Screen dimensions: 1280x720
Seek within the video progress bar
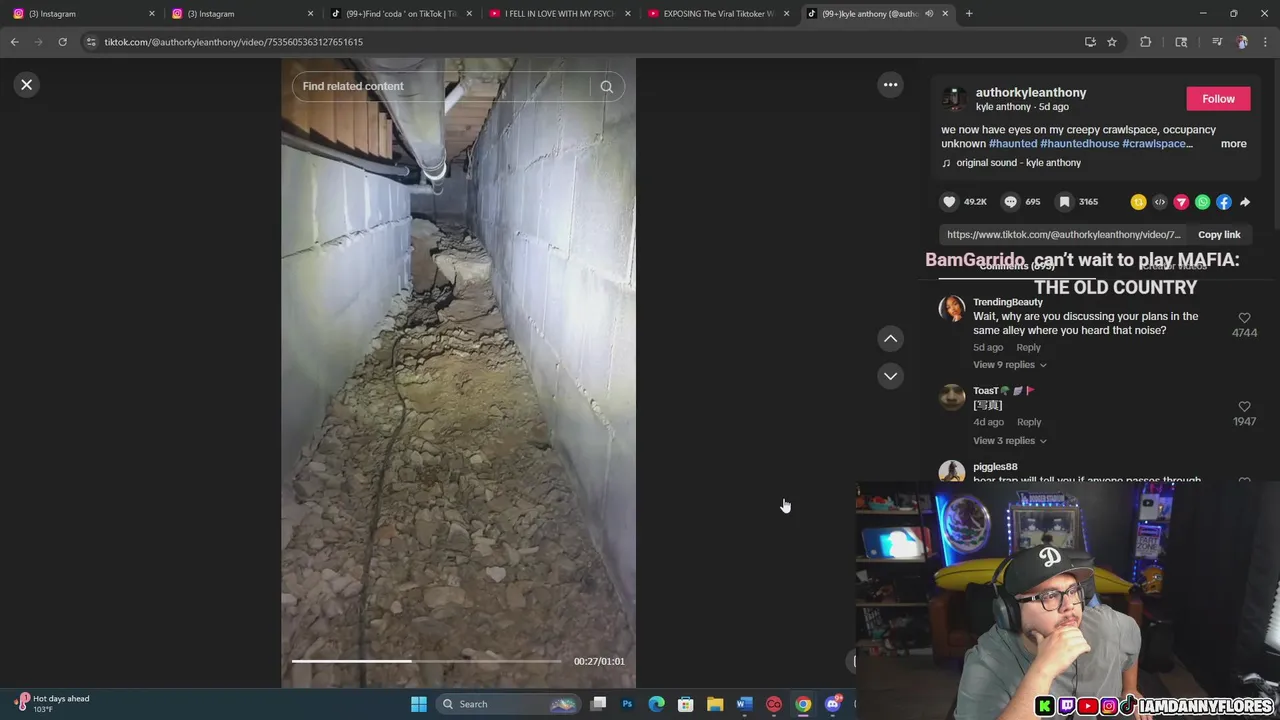pos(426,661)
